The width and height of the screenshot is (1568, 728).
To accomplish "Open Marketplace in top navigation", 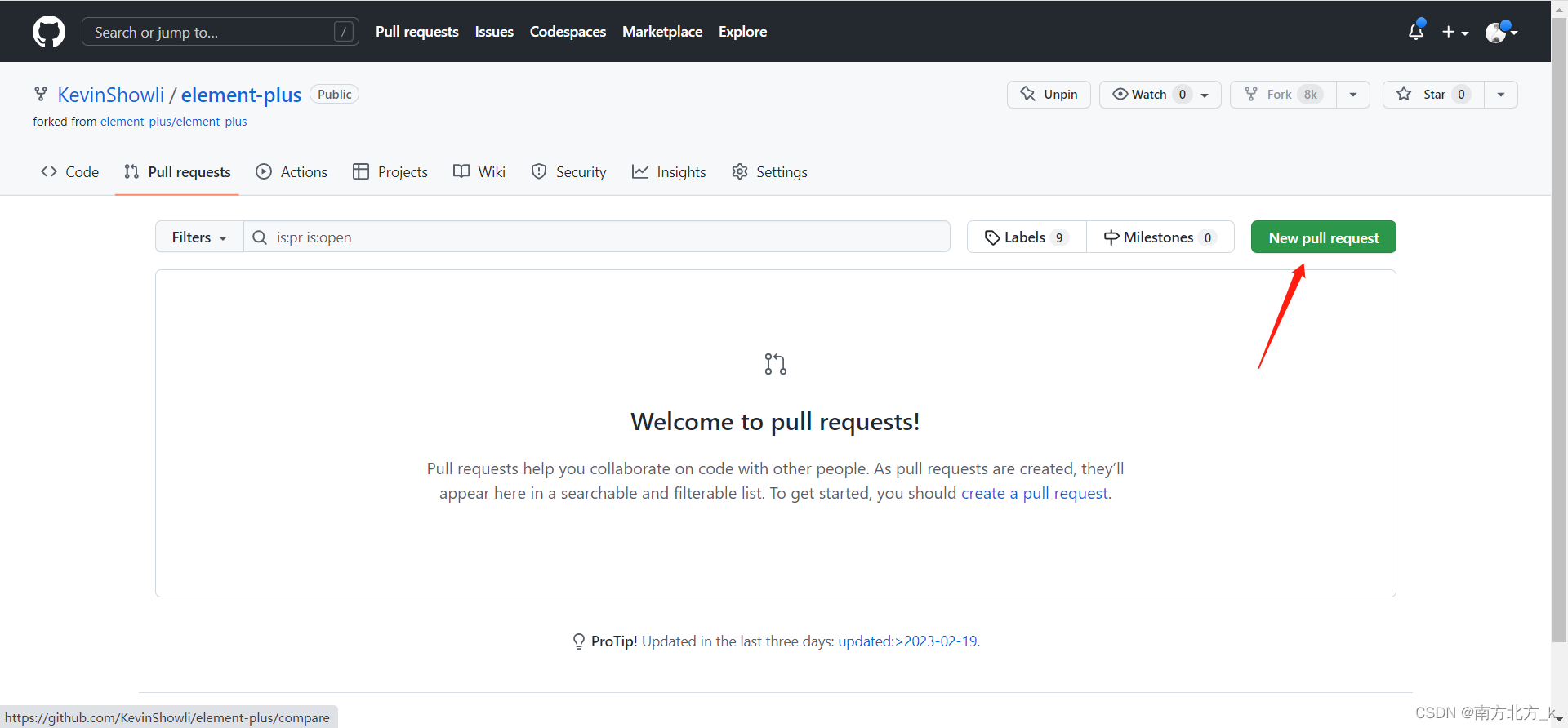I will coord(662,32).
